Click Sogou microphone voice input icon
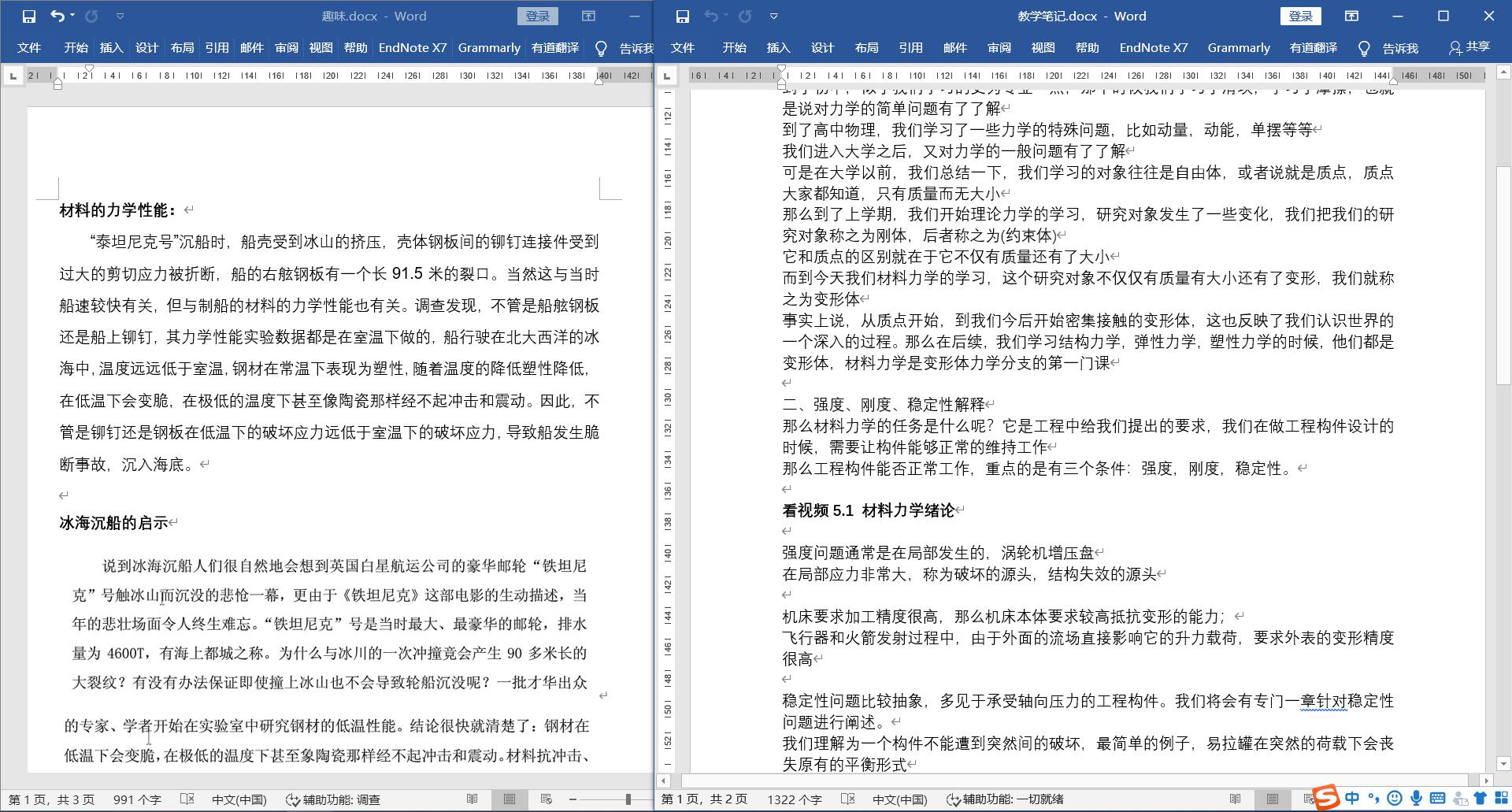 click(x=1416, y=799)
